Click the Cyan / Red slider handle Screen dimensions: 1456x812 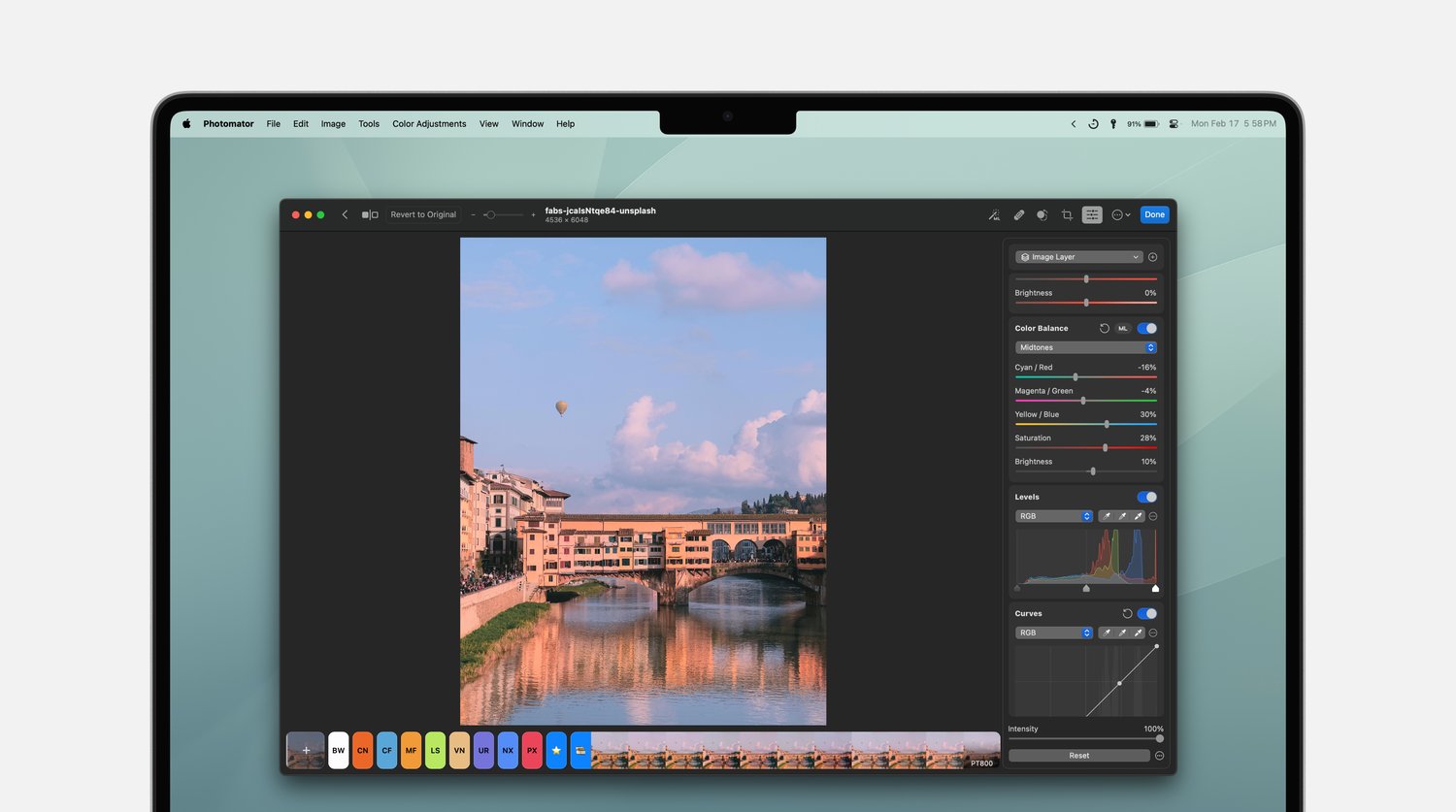(1075, 377)
